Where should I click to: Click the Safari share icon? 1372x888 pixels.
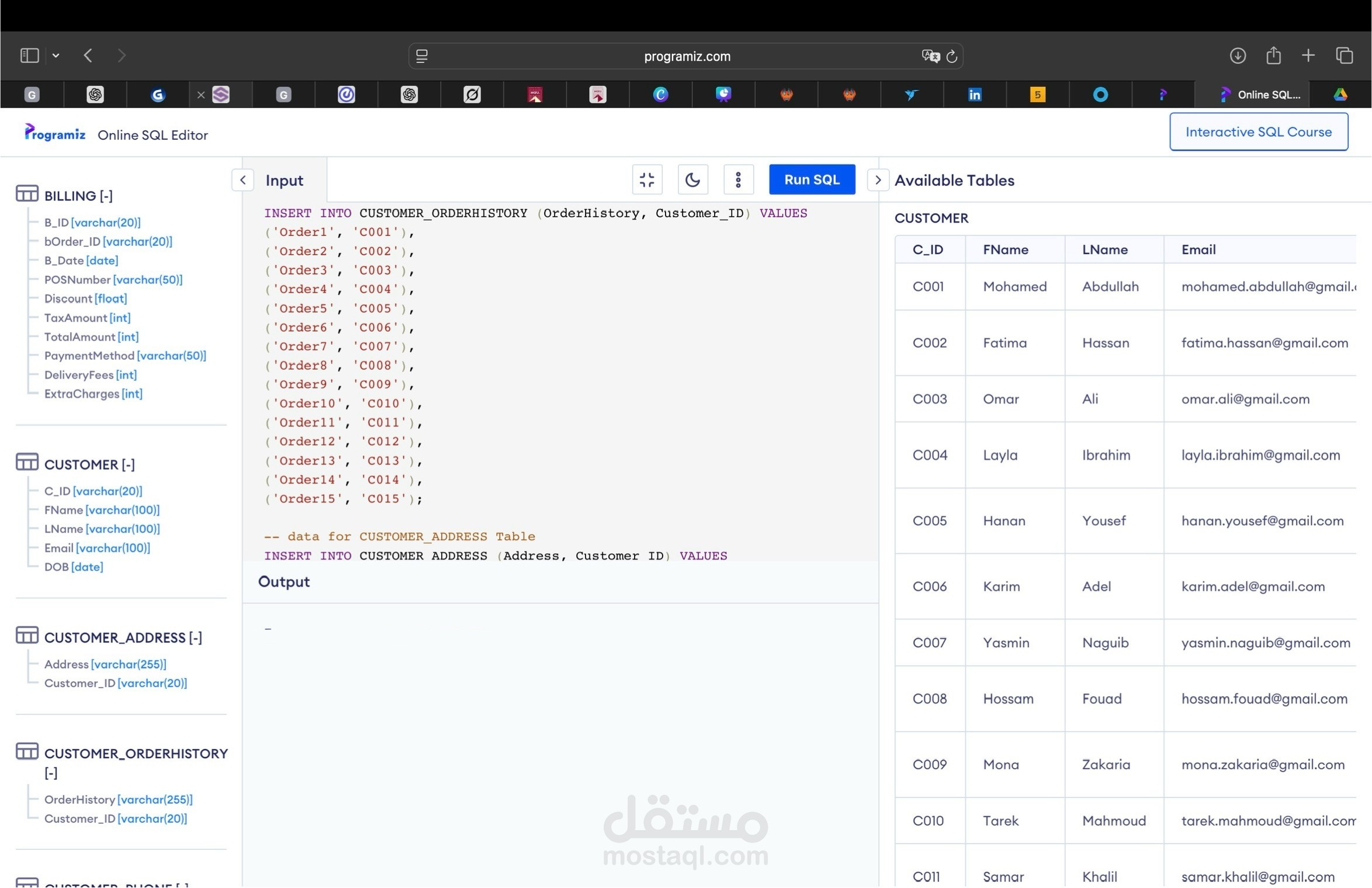pyautogui.click(x=1273, y=56)
